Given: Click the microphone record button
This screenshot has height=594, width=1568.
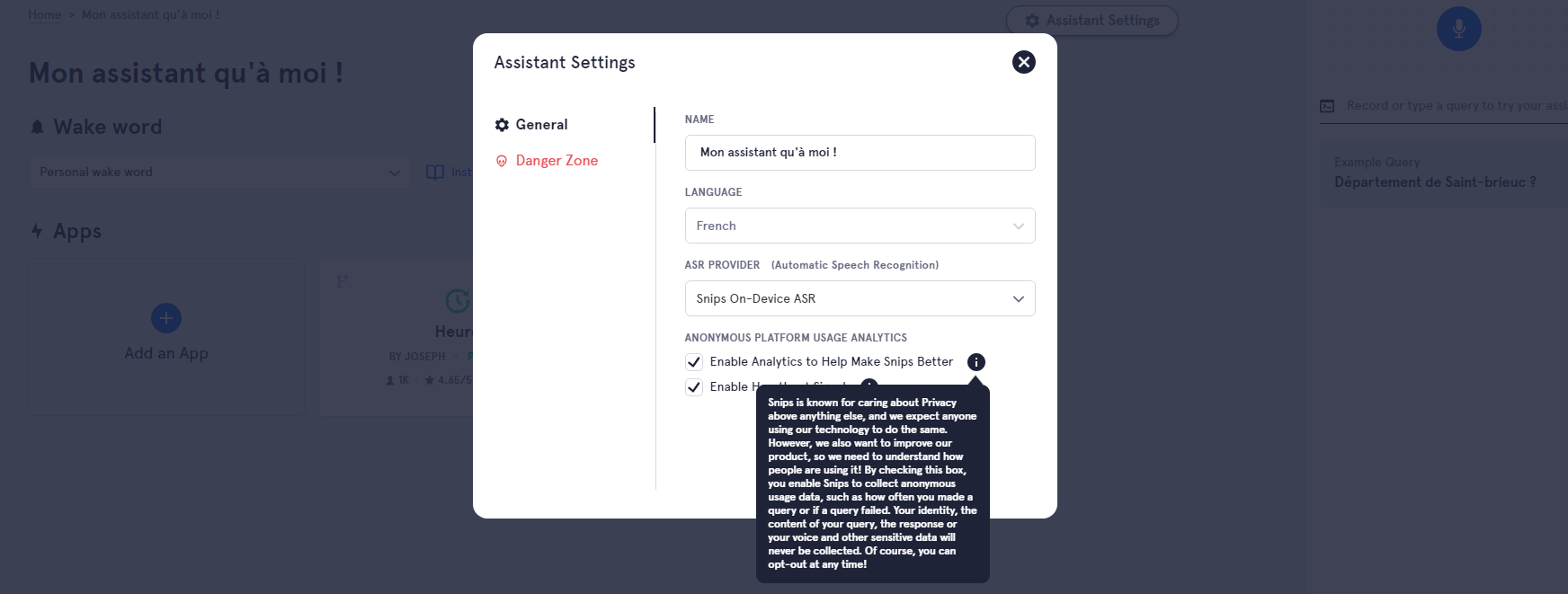Looking at the screenshot, I should [1458, 29].
